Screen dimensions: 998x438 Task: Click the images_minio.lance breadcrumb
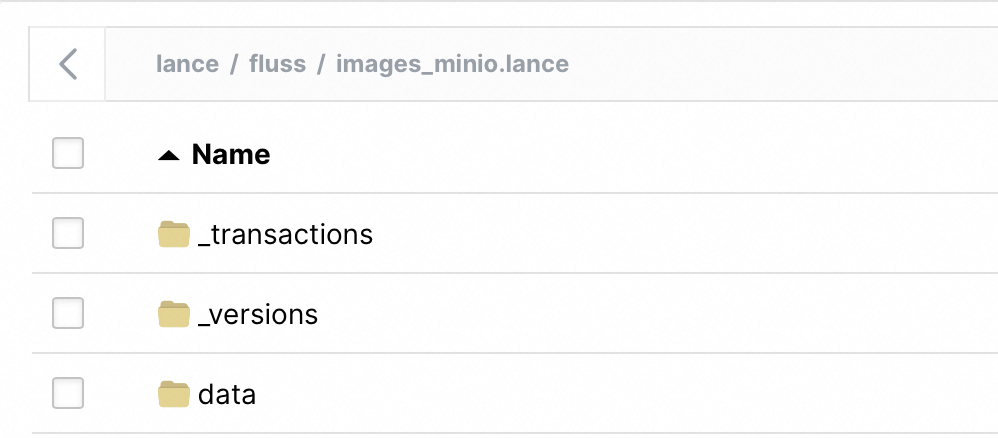pos(452,64)
